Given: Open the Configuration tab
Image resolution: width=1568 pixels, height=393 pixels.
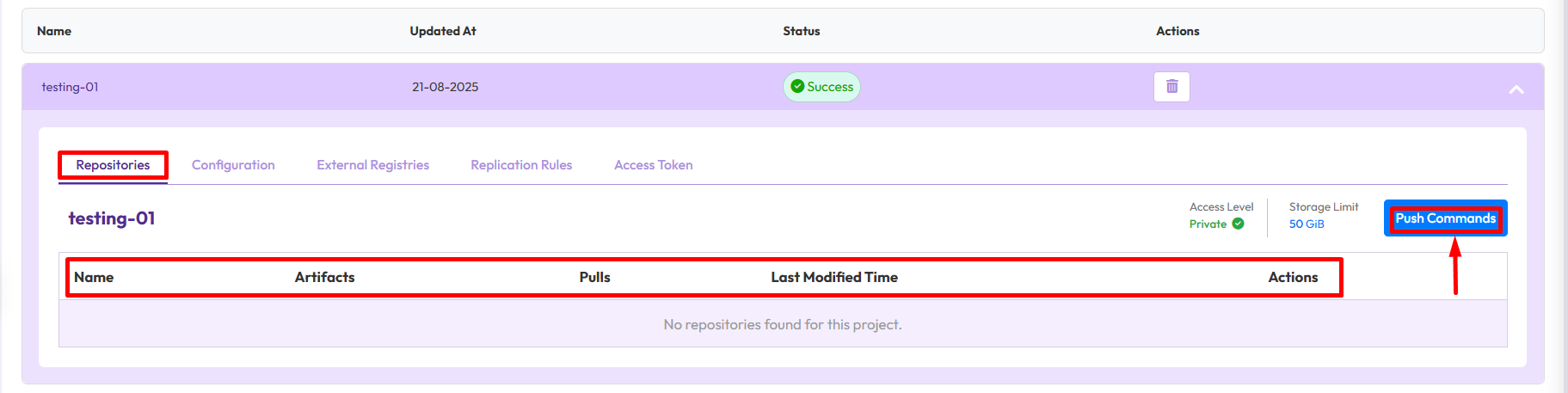Looking at the screenshot, I should pyautogui.click(x=233, y=165).
